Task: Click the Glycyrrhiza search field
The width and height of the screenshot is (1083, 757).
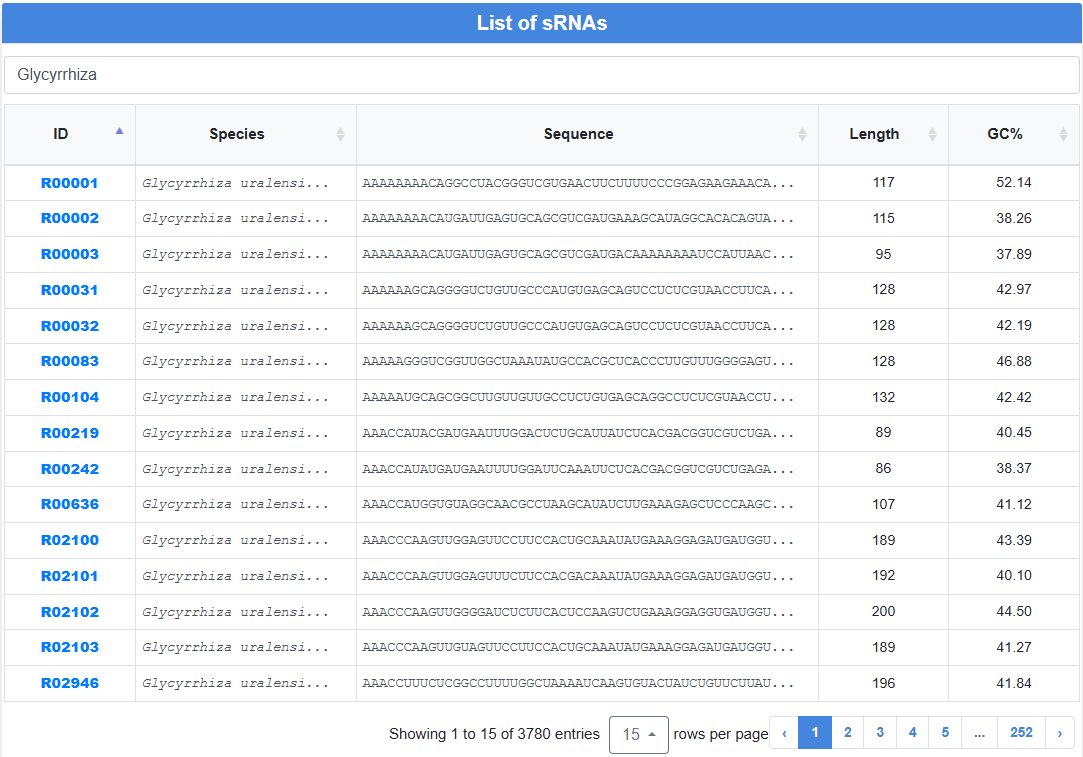Action: 542,75
